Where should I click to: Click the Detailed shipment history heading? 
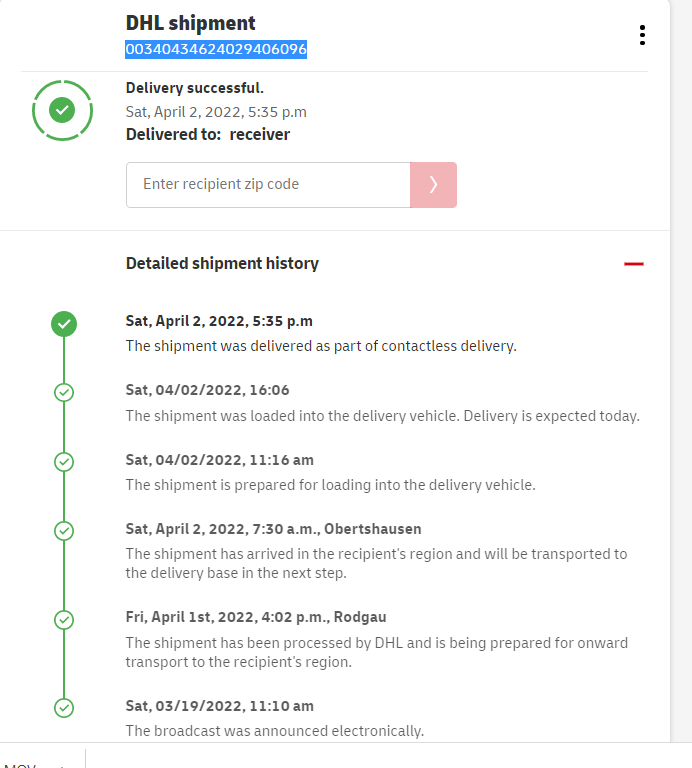[222, 264]
